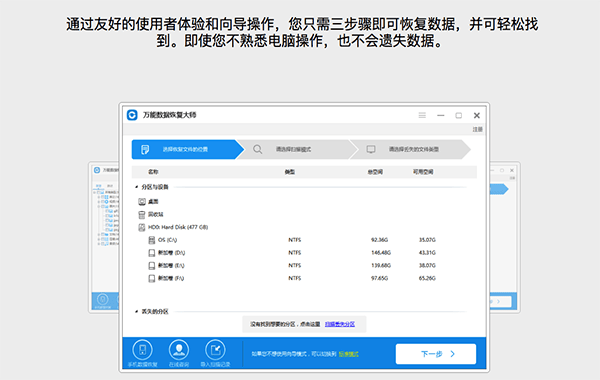
Task: Click the drive icon beside OS (C:\)
Action: click(x=152, y=240)
